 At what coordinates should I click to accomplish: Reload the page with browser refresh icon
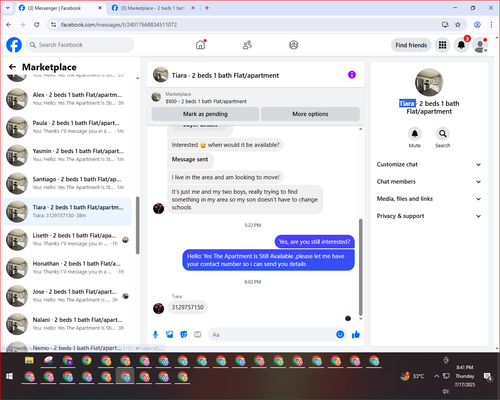point(37,25)
